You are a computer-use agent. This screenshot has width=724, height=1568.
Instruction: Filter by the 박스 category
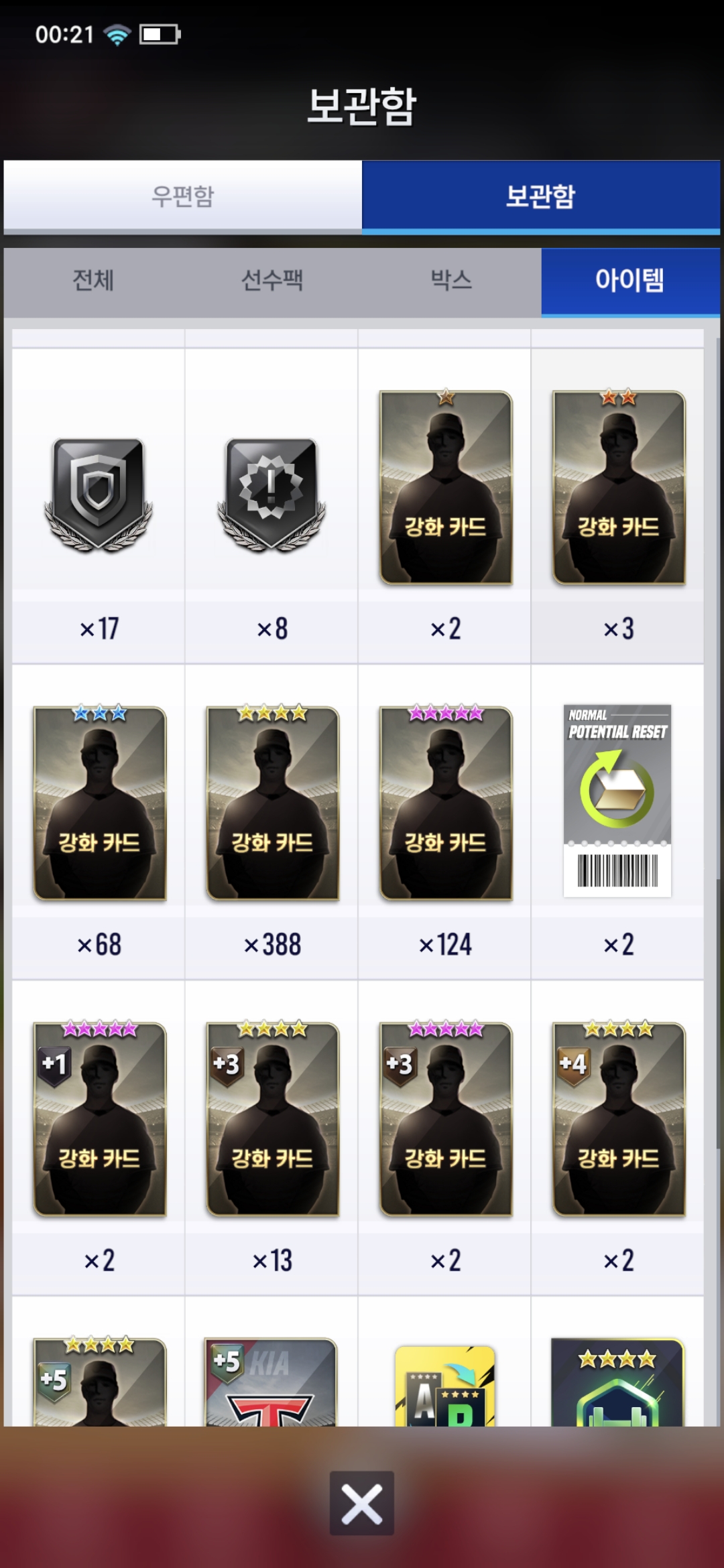click(451, 280)
